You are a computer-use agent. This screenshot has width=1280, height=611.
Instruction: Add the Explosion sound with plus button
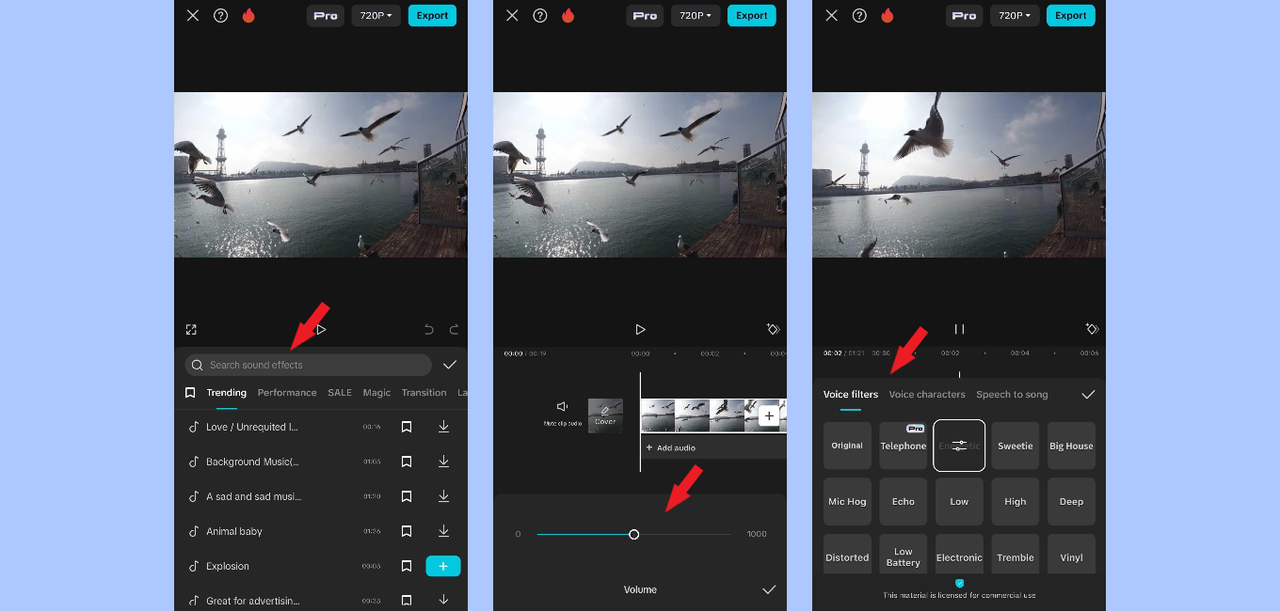[443, 566]
